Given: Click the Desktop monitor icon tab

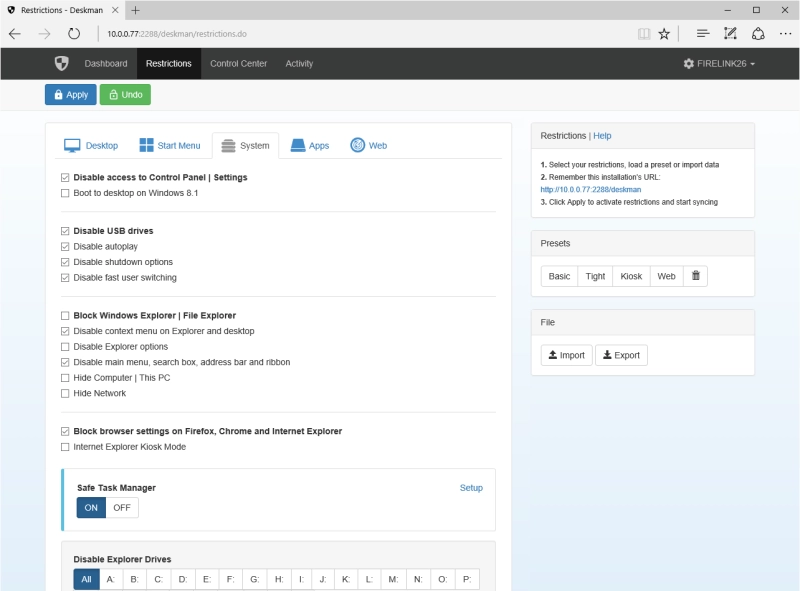Looking at the screenshot, I should click(72, 145).
